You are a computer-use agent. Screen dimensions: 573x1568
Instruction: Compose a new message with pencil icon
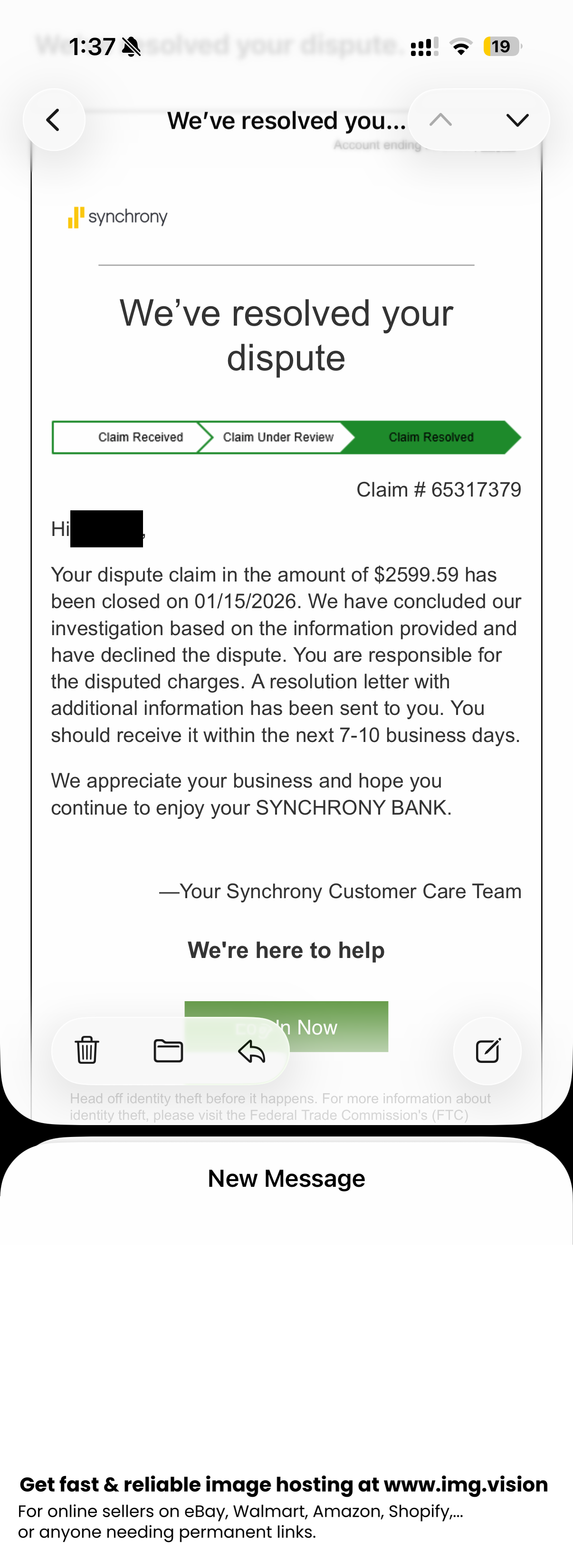[487, 1051]
